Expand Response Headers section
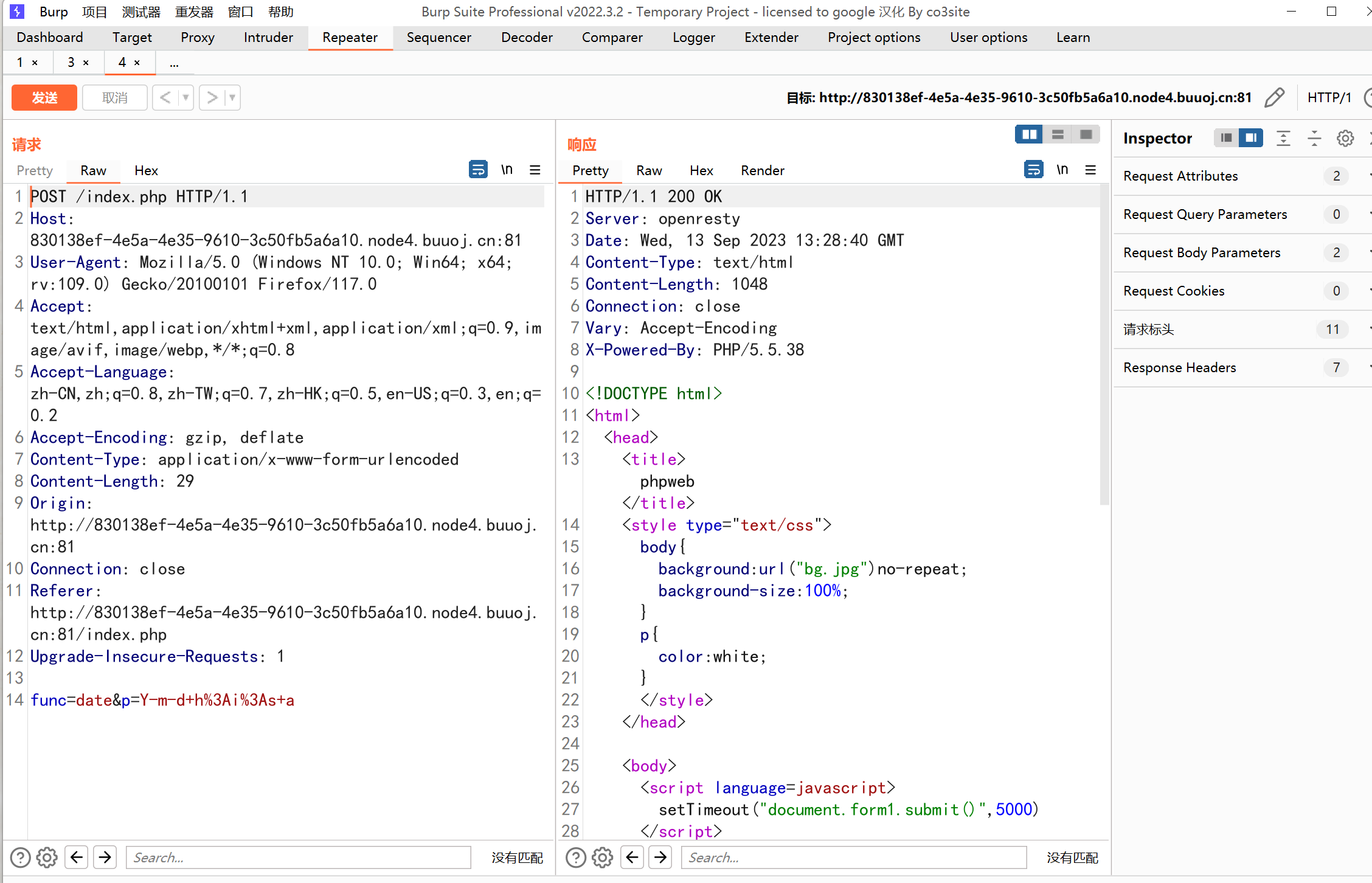The height and width of the screenshot is (883, 1372). (x=1243, y=367)
